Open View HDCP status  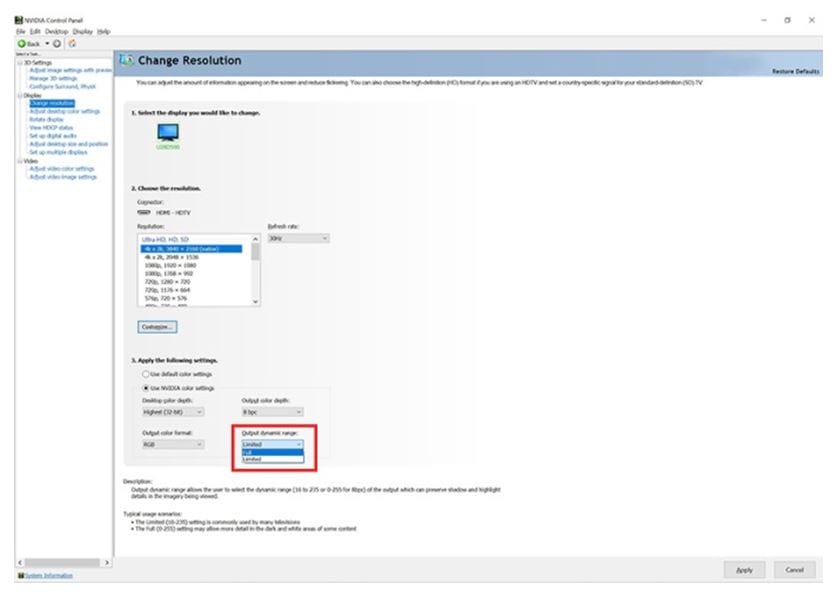(x=51, y=128)
